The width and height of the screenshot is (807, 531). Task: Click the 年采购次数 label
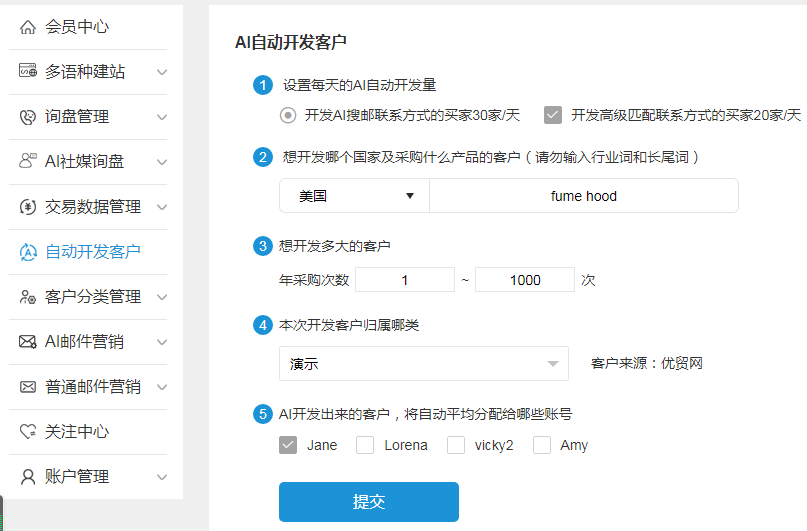coord(314,280)
